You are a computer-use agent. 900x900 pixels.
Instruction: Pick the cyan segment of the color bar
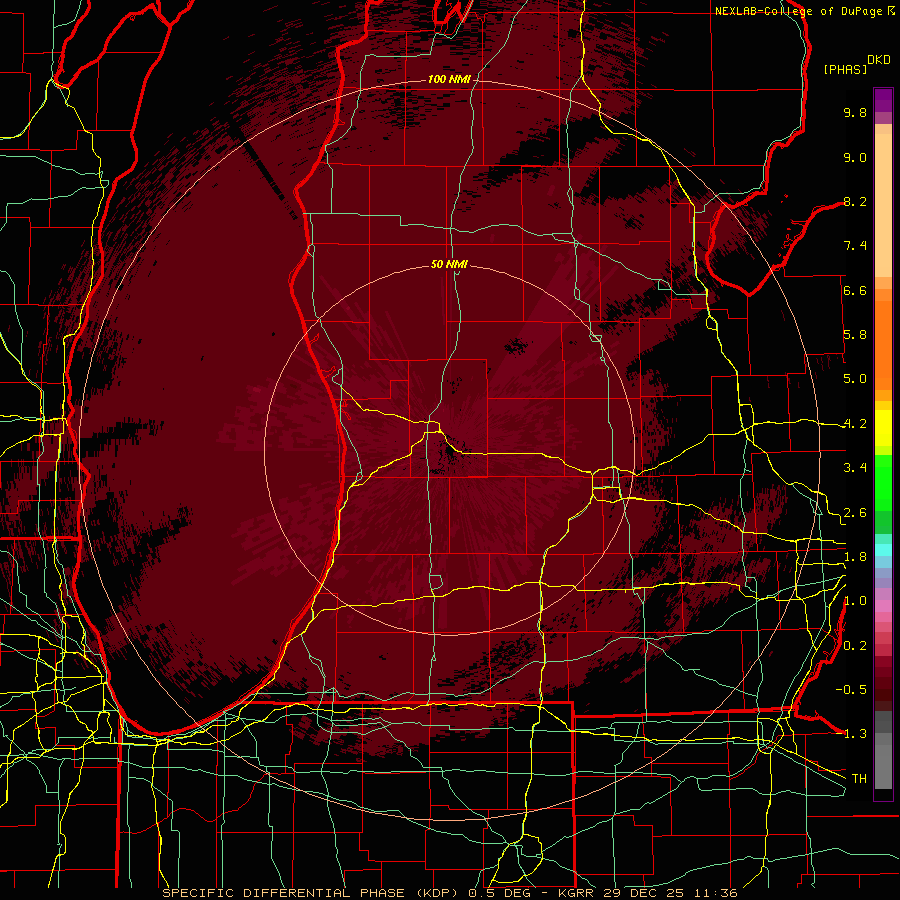[883, 550]
